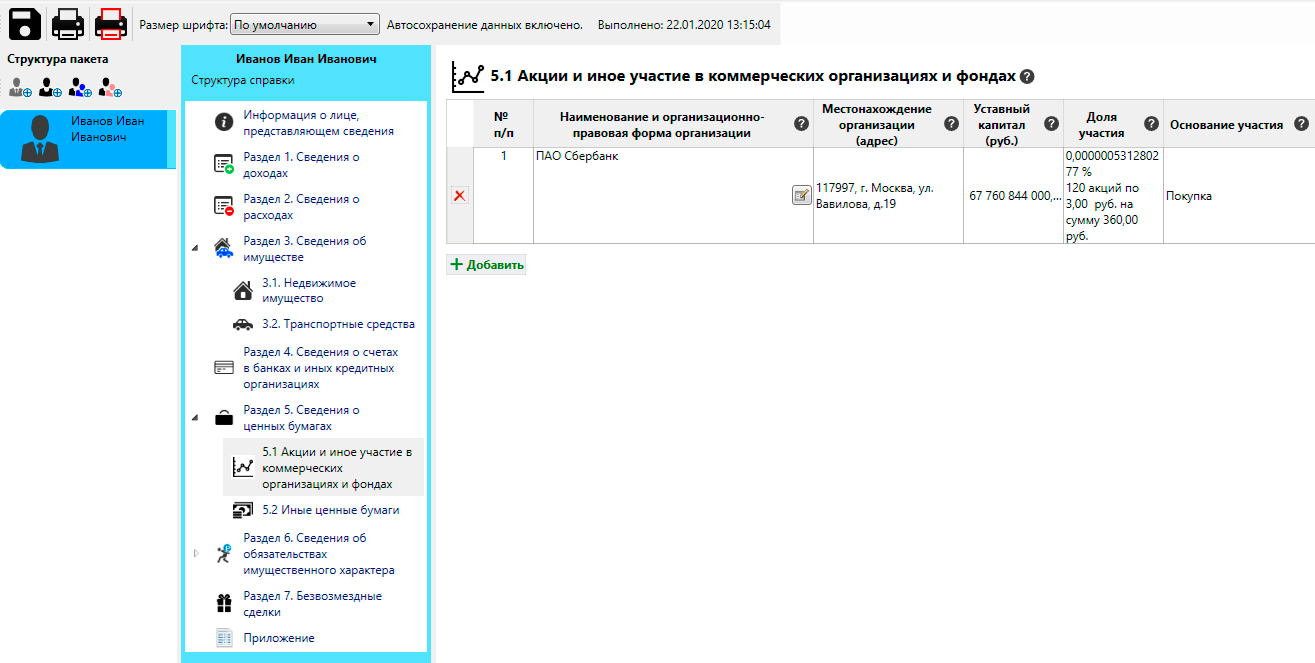Viewport: 1315px width, 663px height.
Task: Add a person with the pink figure icon
Action: pos(110,88)
